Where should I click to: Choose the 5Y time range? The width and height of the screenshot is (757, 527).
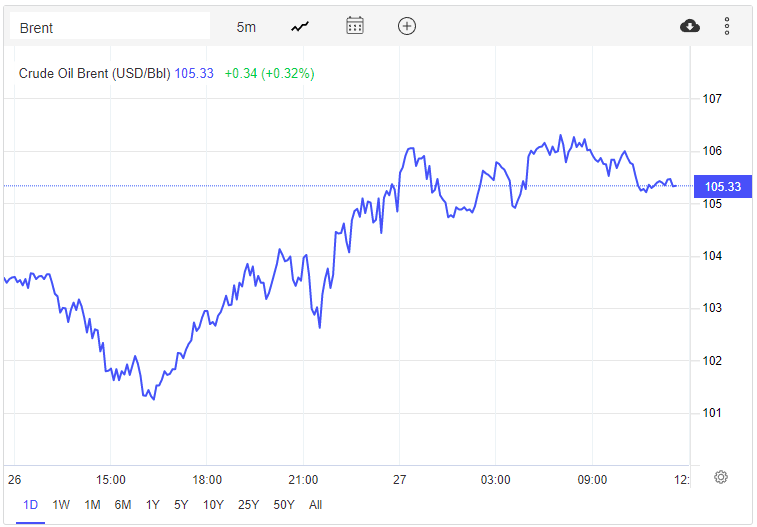point(181,505)
